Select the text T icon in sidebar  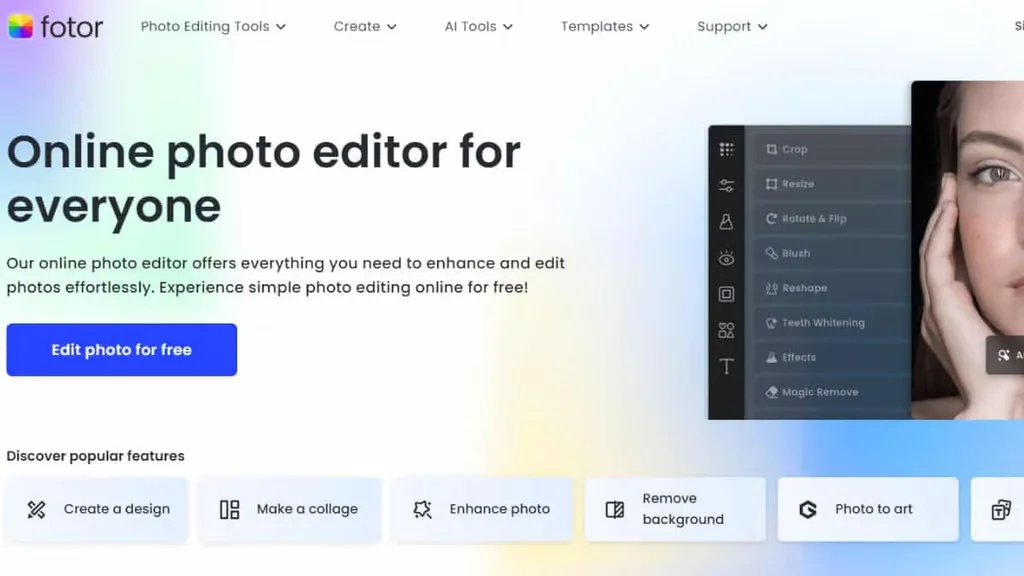[x=727, y=366]
